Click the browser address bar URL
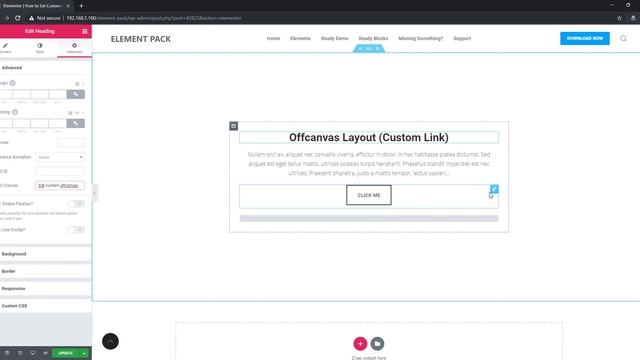This screenshot has width=640, height=360. [153, 18]
